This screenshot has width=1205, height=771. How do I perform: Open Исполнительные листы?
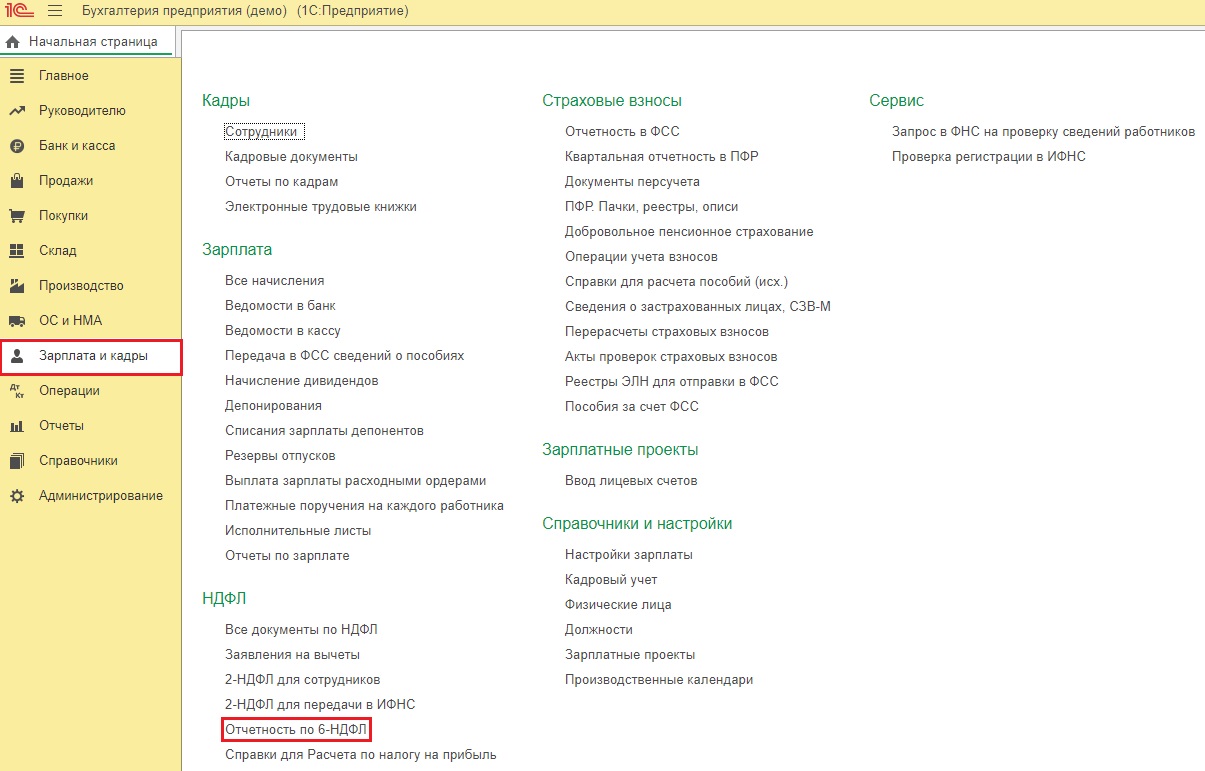(298, 531)
